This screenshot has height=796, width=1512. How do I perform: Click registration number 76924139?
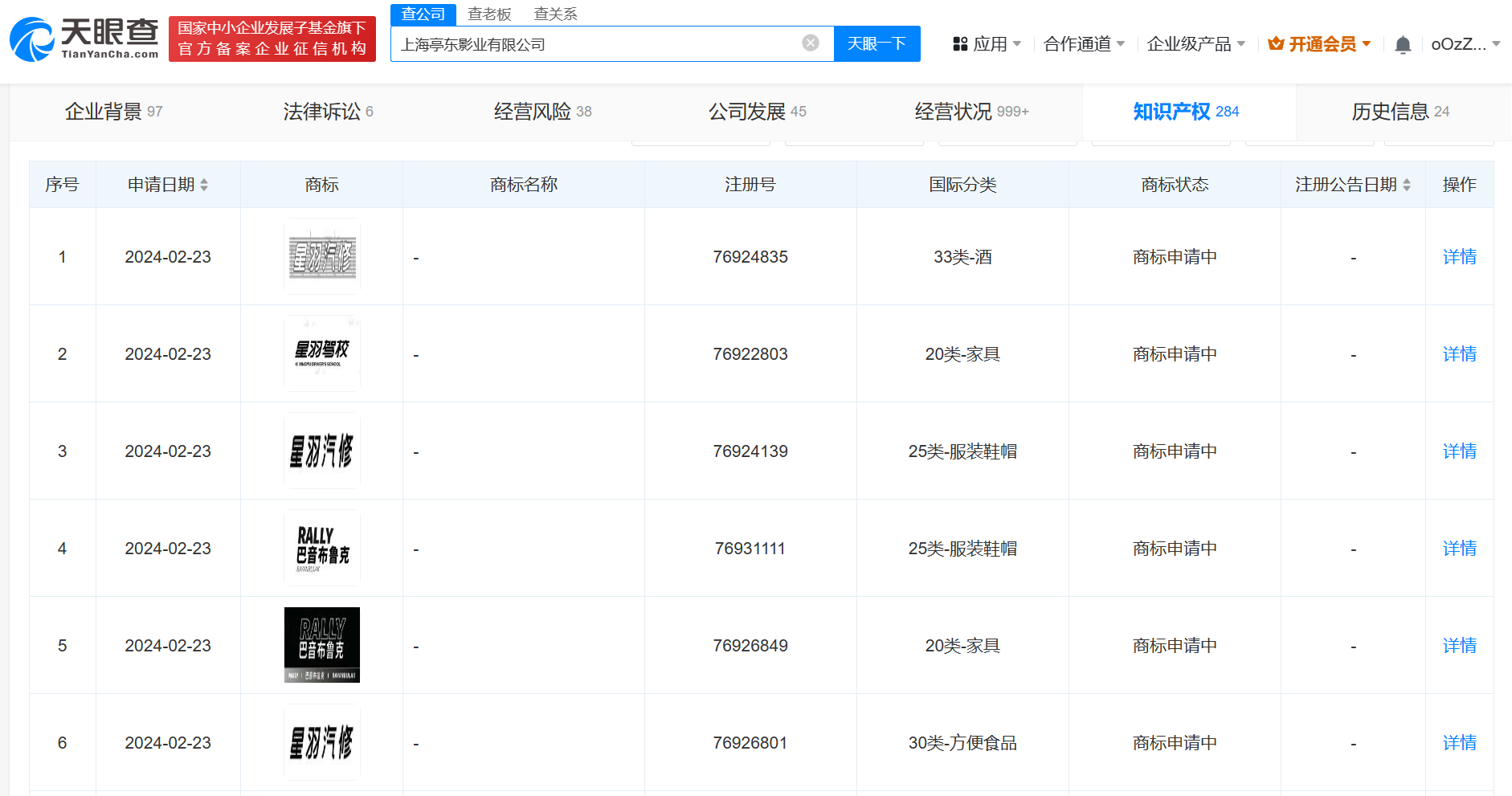(x=750, y=451)
